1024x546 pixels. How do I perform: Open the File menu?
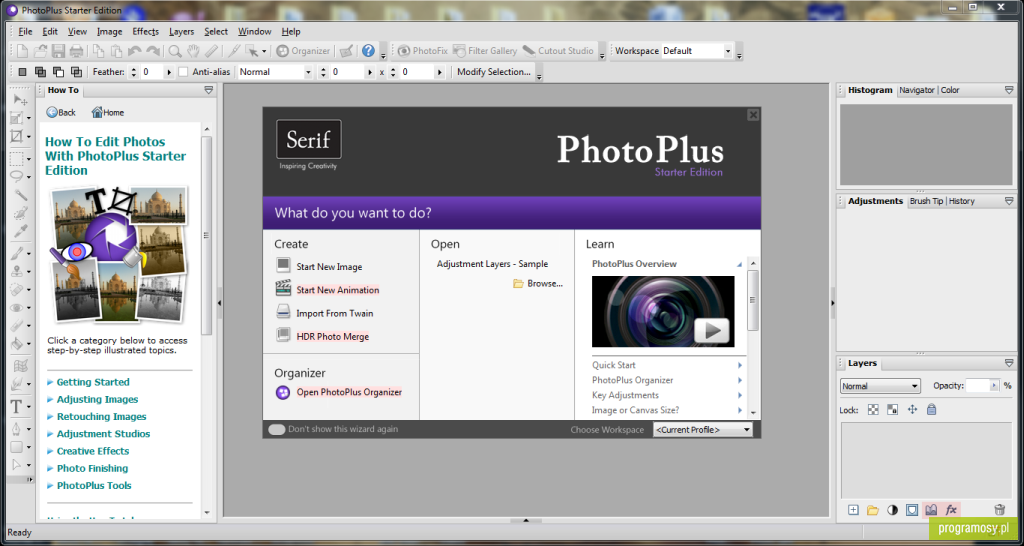25,31
